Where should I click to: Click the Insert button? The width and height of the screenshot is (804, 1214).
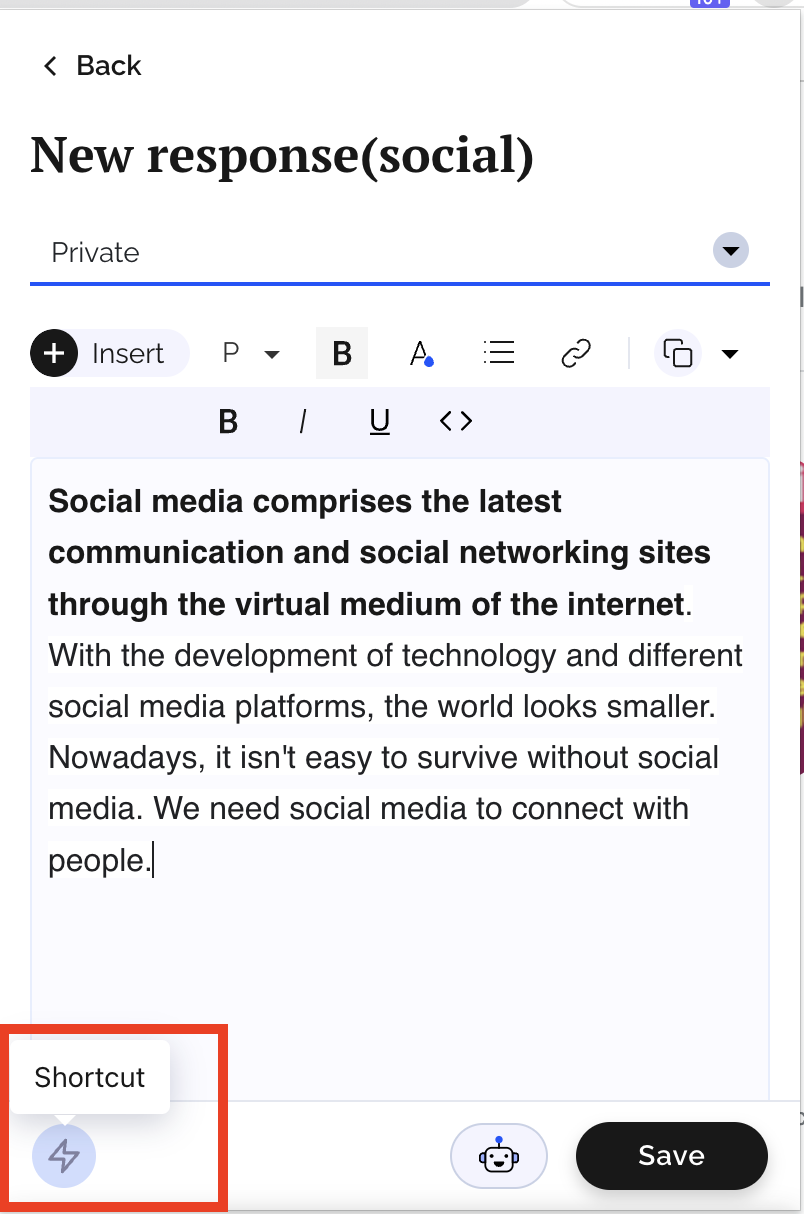(x=110, y=353)
